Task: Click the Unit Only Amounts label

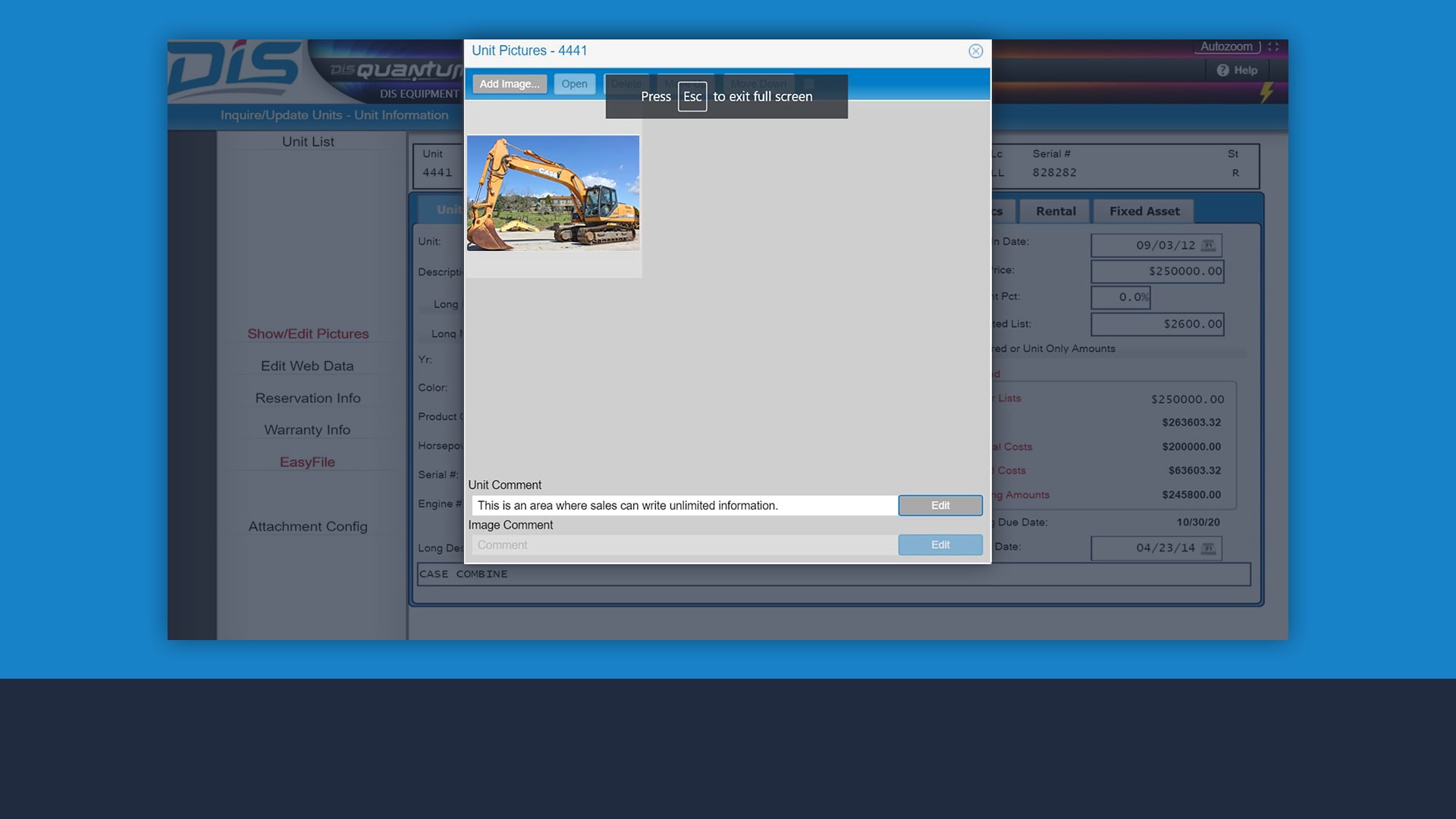Action: pyautogui.click(x=1068, y=349)
